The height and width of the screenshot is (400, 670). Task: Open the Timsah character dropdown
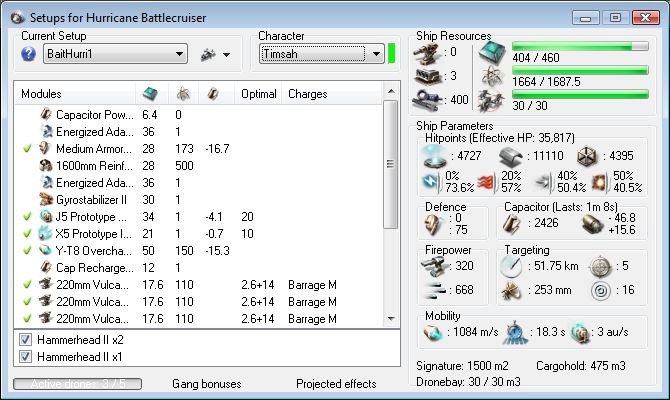click(x=322, y=54)
